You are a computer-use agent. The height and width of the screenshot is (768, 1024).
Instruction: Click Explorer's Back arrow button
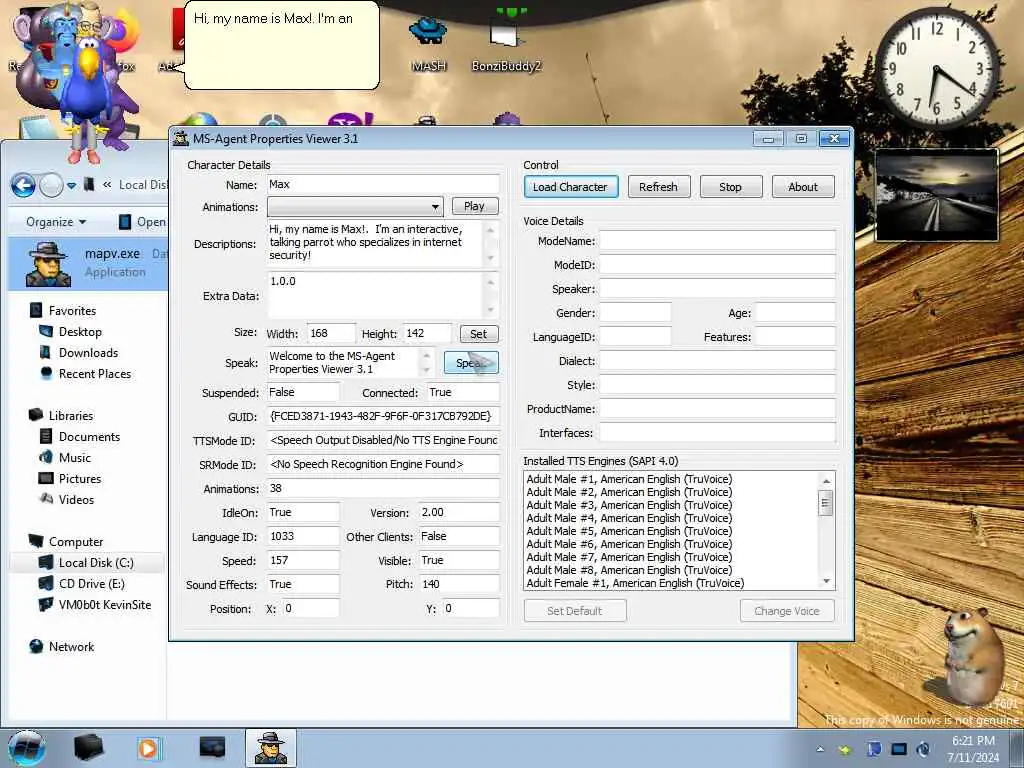pos(24,185)
